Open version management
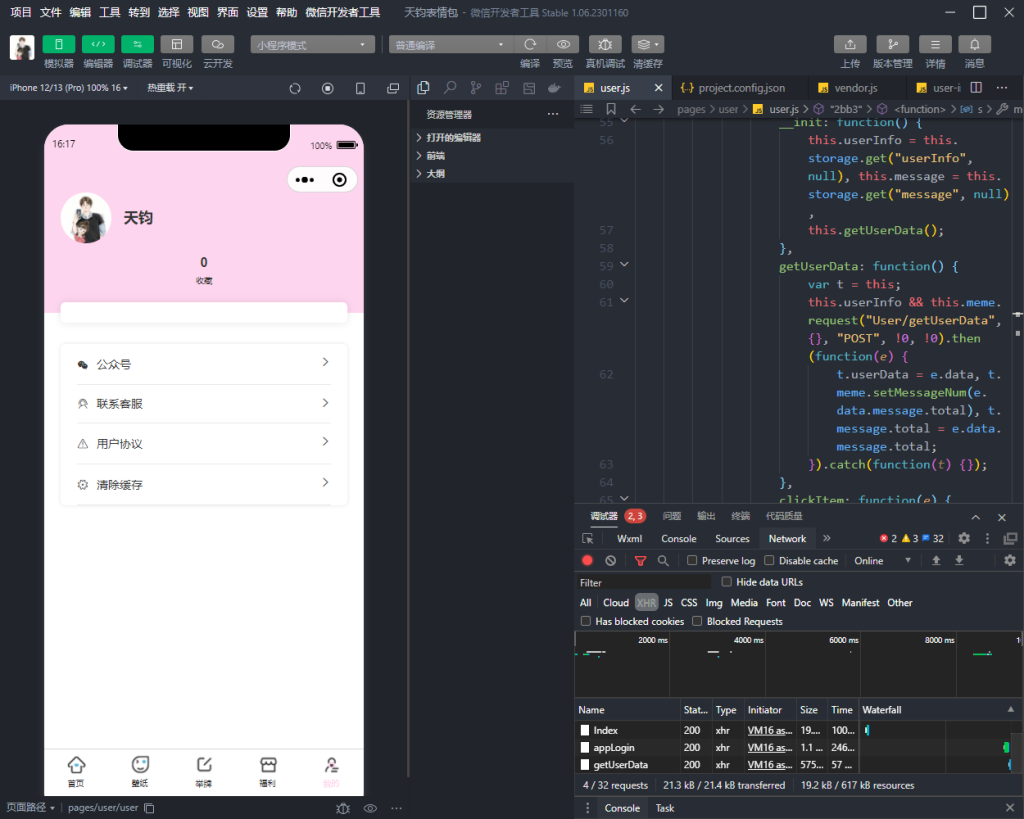Screen dimensions: 1024x819 [x=892, y=44]
